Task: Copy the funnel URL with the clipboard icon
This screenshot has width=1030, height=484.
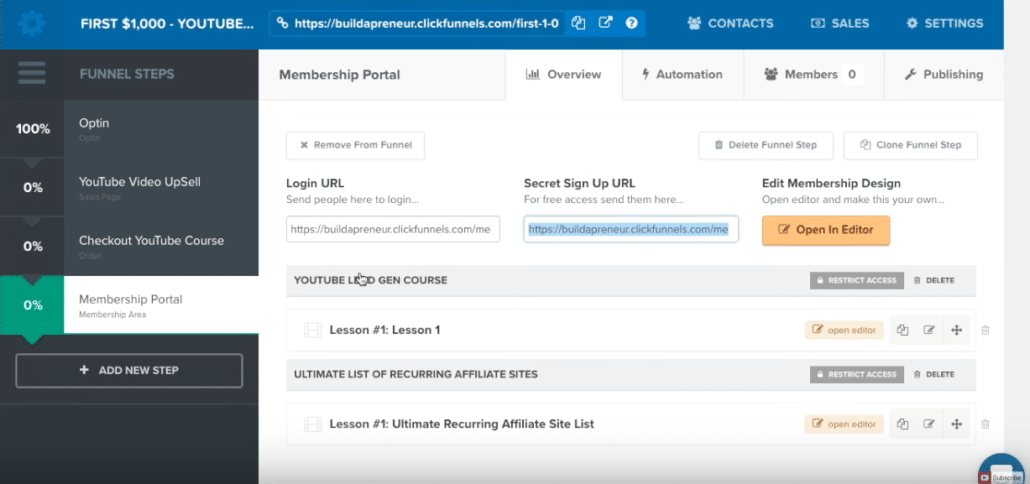Action: click(578, 23)
